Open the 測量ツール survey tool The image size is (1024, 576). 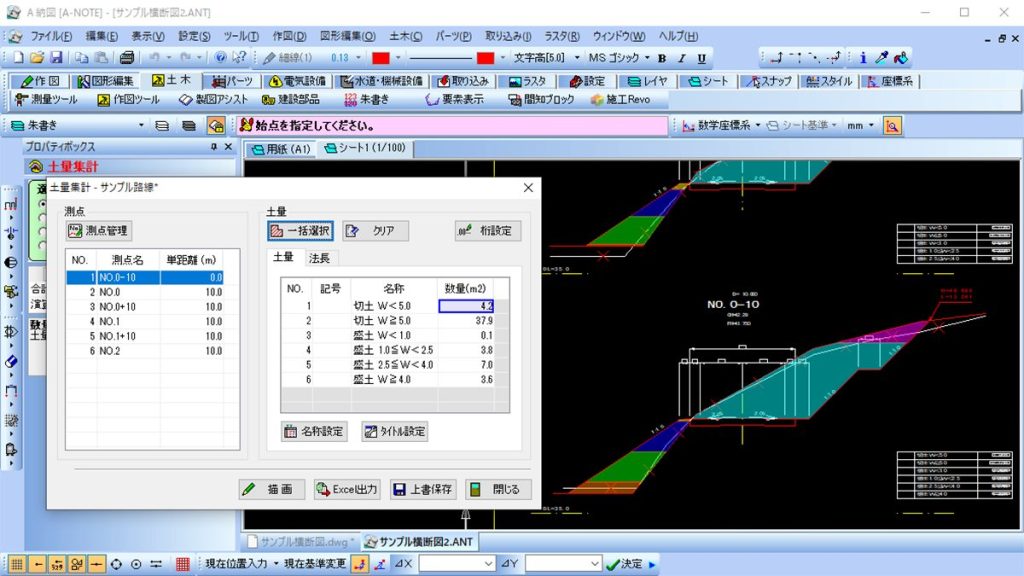point(46,100)
